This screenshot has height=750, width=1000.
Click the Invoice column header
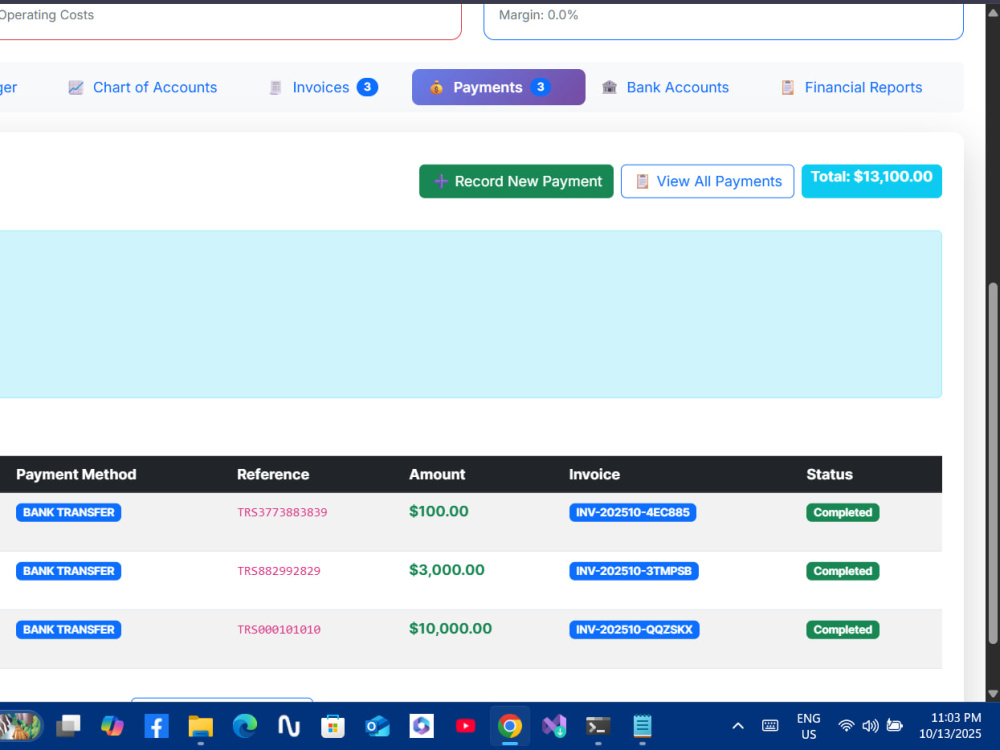click(x=594, y=474)
